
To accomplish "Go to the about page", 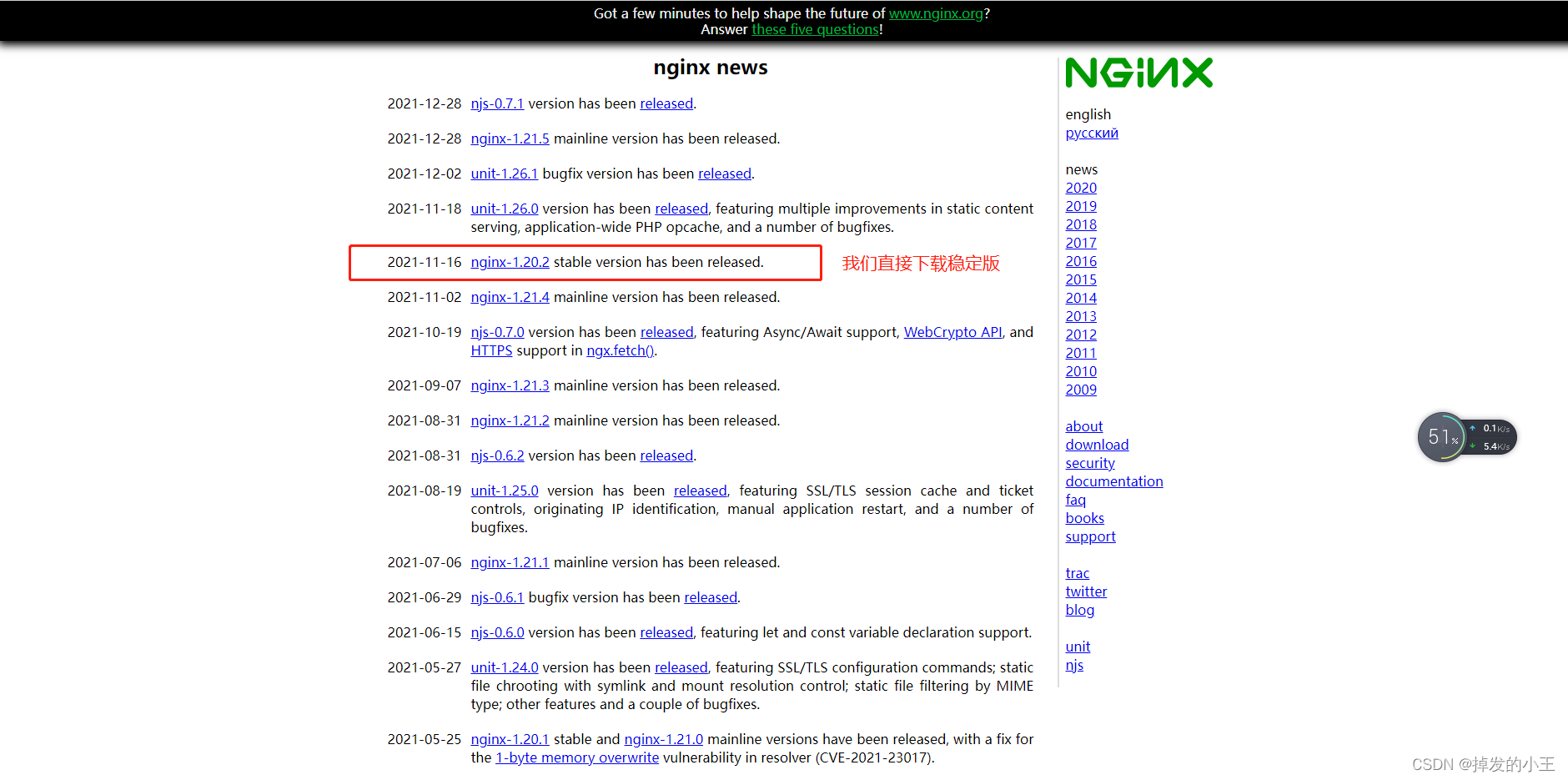I will 1083,426.
